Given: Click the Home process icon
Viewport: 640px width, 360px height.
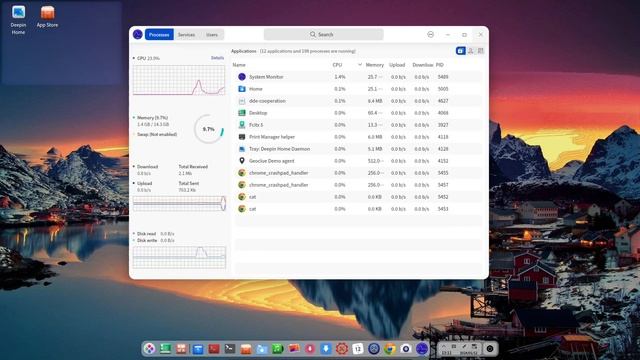Looking at the screenshot, I should (242, 89).
